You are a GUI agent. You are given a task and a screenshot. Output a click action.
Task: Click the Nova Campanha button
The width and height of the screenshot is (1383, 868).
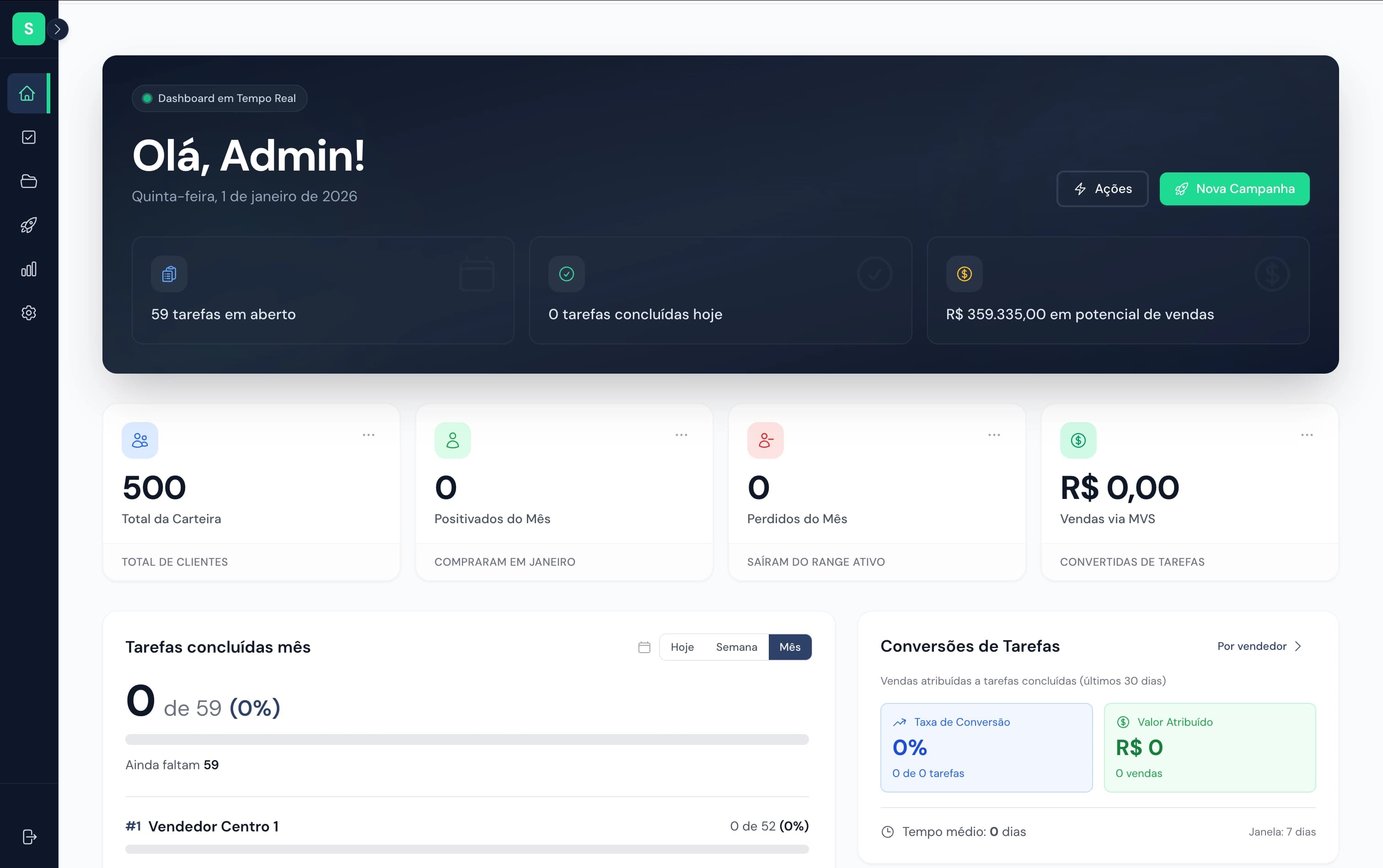[1234, 188]
